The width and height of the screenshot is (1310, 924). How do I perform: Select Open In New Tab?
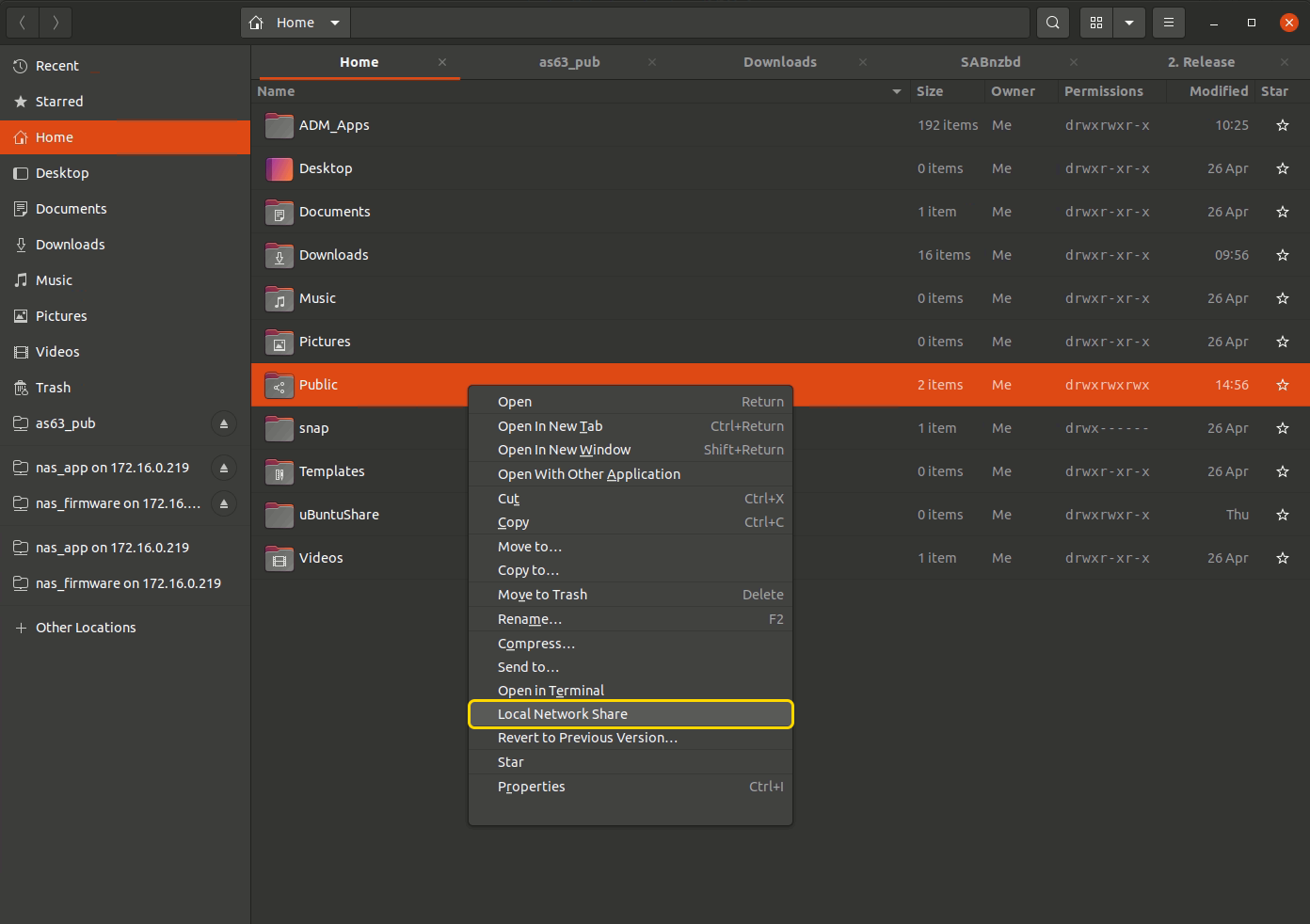click(631, 426)
